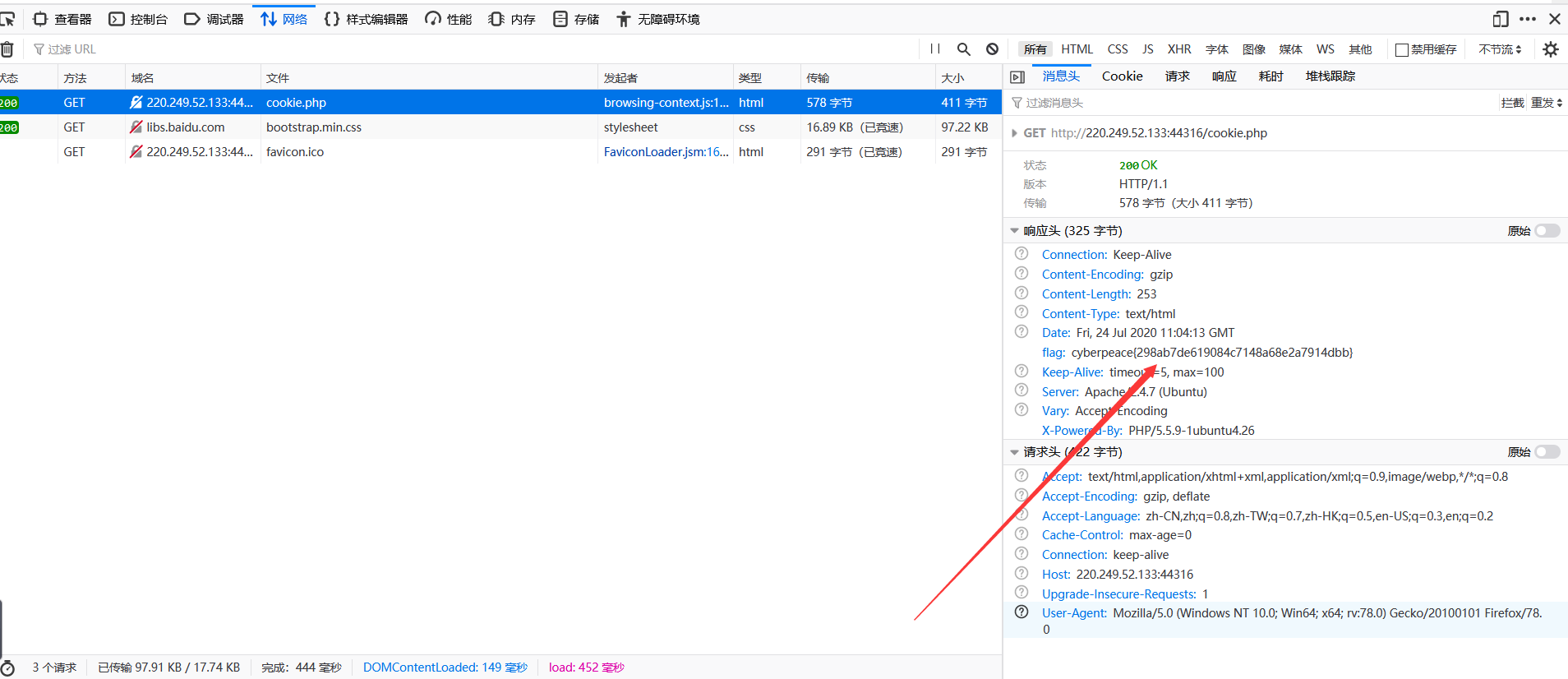1568x679 pixels.
Task: Filter requests by 字体 fonts
Action: [x=1217, y=49]
